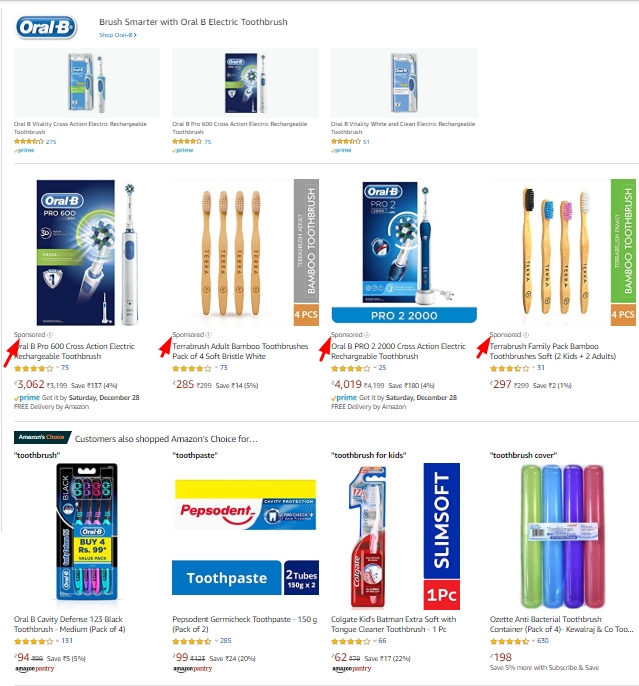Expand rating dropdown arrow for Oral B Pro 600
This screenshot has height=686, width=639.
(57, 368)
